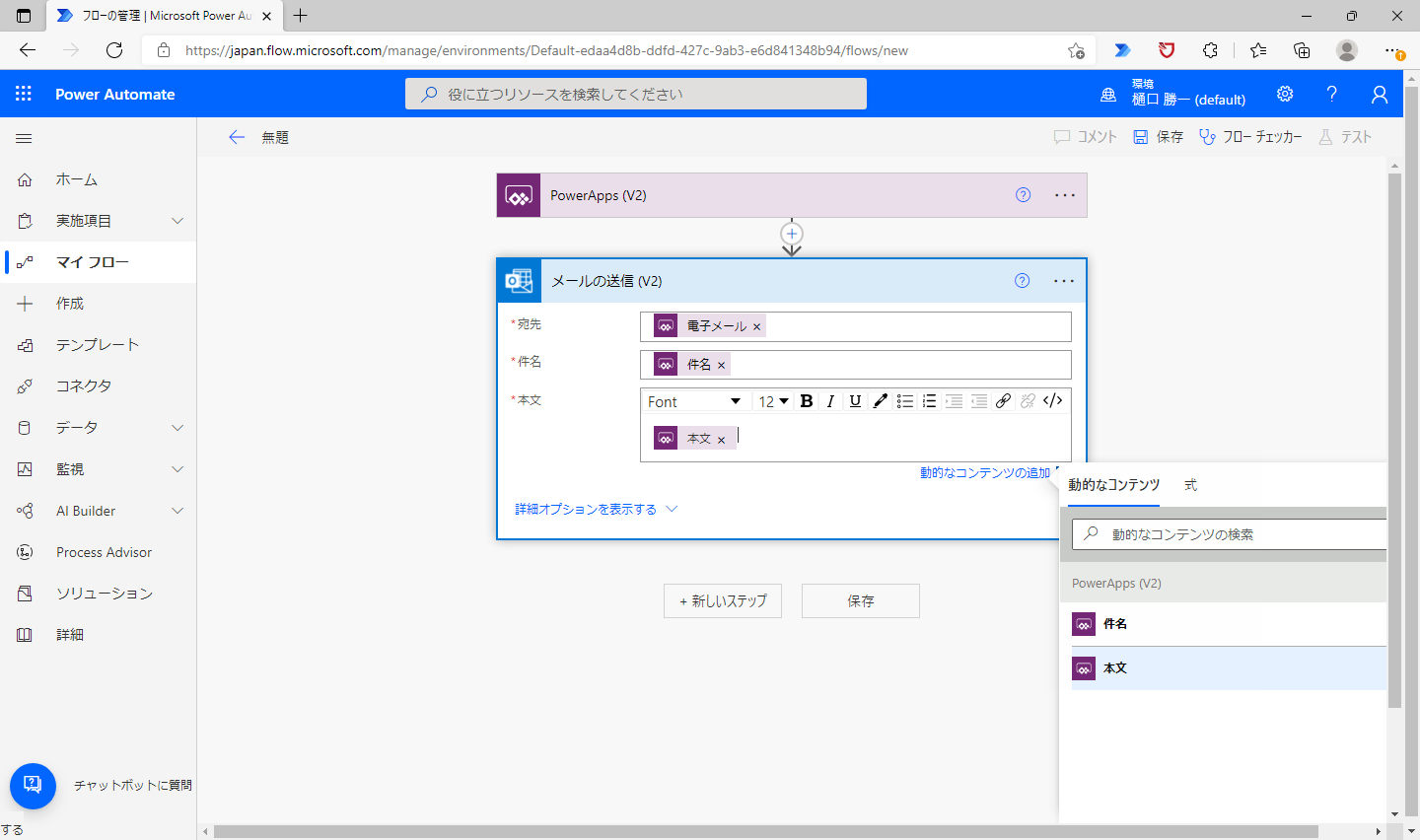Select 本文 dynamic content item
This screenshot has width=1420, height=840.
[x=1229, y=668]
